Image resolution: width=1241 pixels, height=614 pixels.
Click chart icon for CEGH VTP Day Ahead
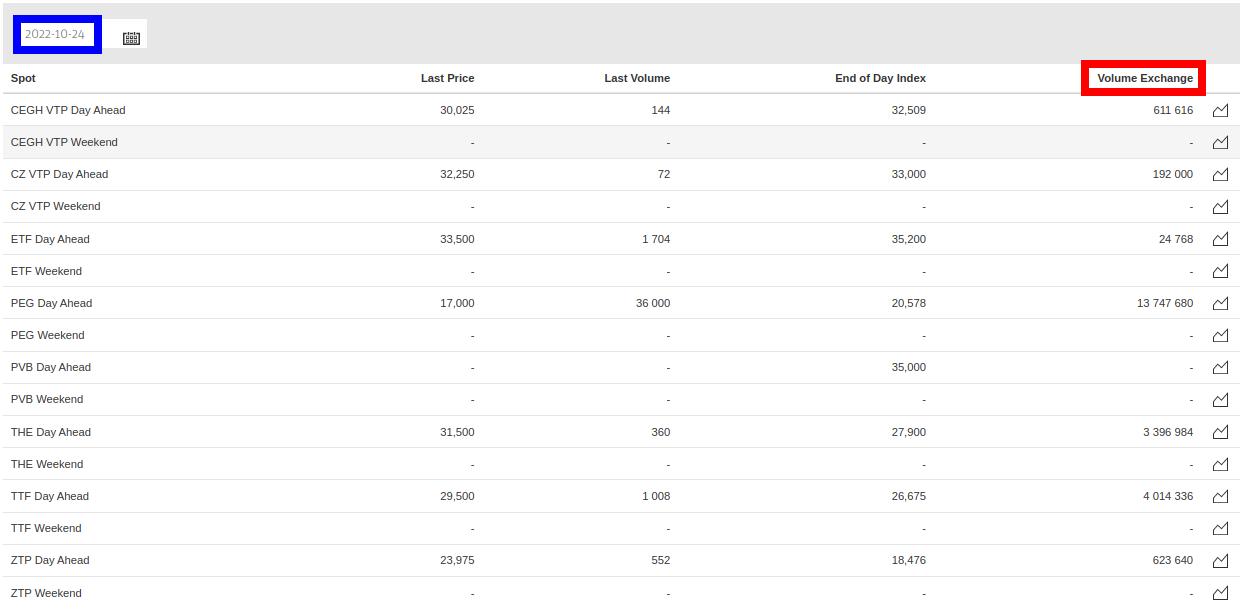tap(1220, 111)
